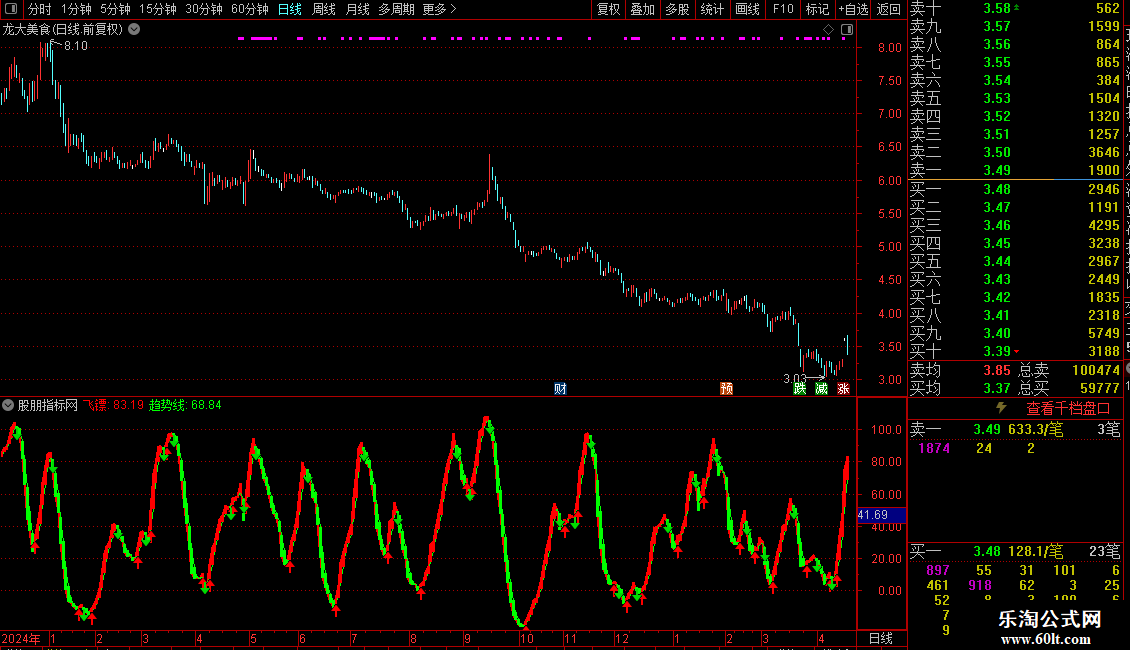Open F10 company info

783,9
